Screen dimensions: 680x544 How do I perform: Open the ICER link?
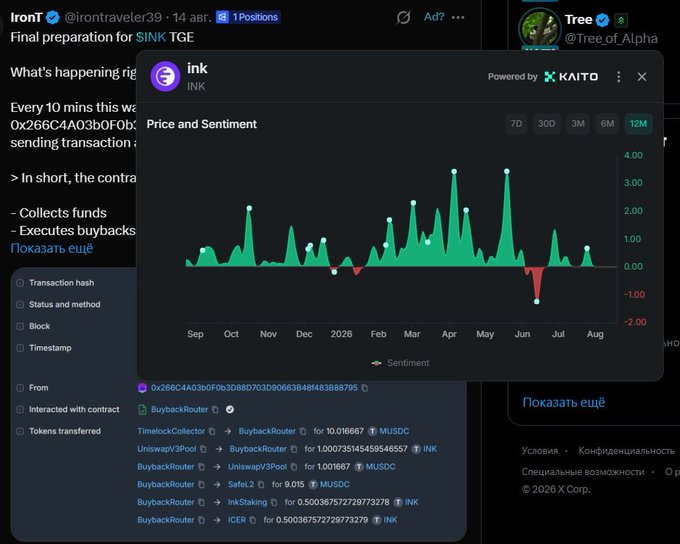point(237,520)
